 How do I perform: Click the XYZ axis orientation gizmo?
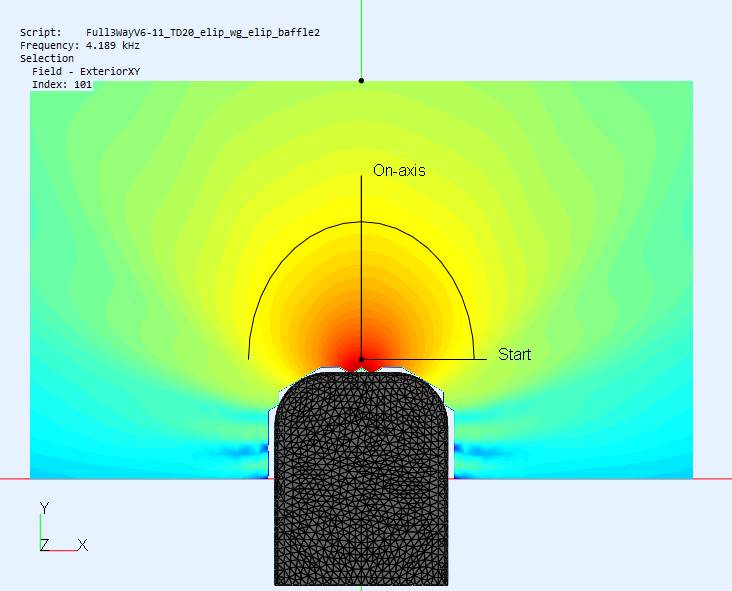(x=63, y=527)
